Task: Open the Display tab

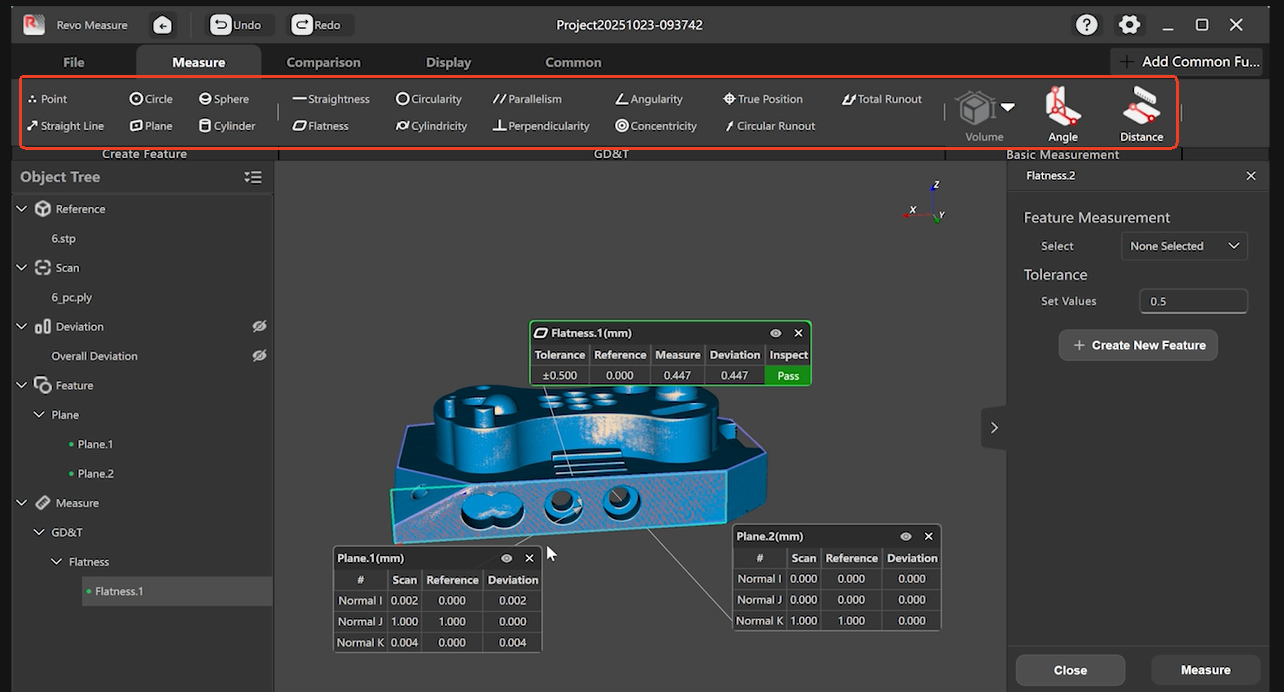Action: pyautogui.click(x=448, y=62)
